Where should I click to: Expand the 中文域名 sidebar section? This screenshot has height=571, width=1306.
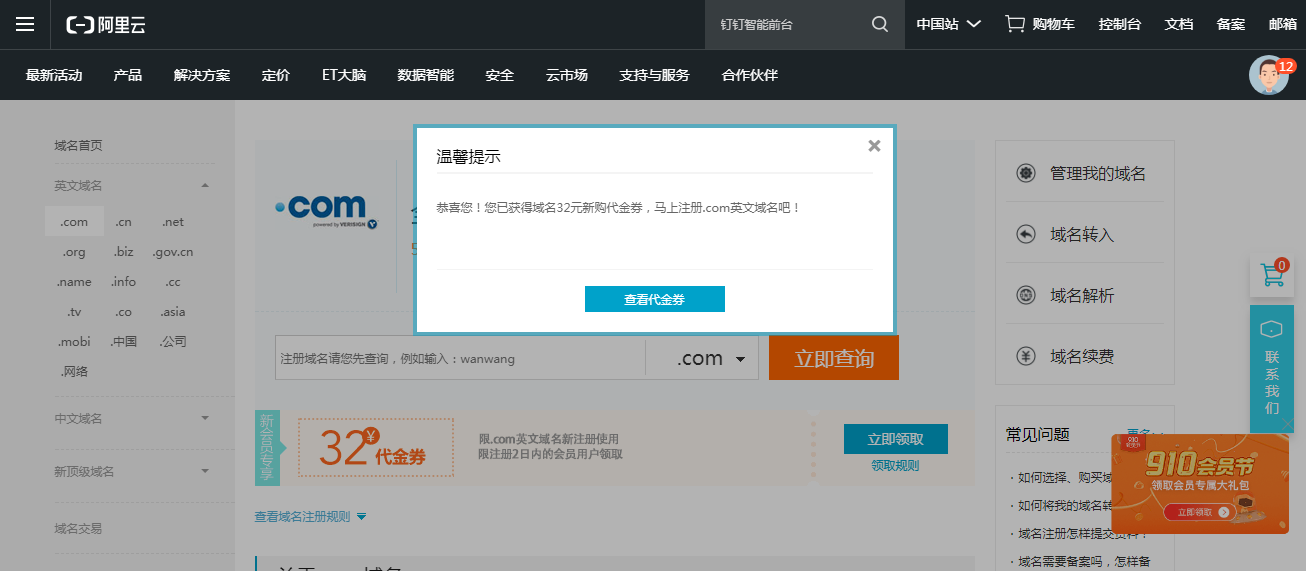[204, 418]
